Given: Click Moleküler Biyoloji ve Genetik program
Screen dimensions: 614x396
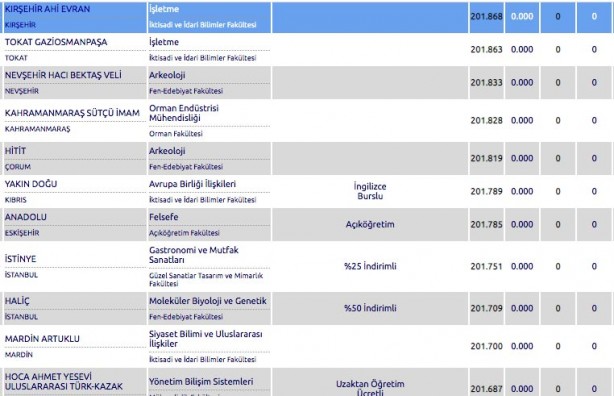Looking at the screenshot, I should (x=208, y=301).
